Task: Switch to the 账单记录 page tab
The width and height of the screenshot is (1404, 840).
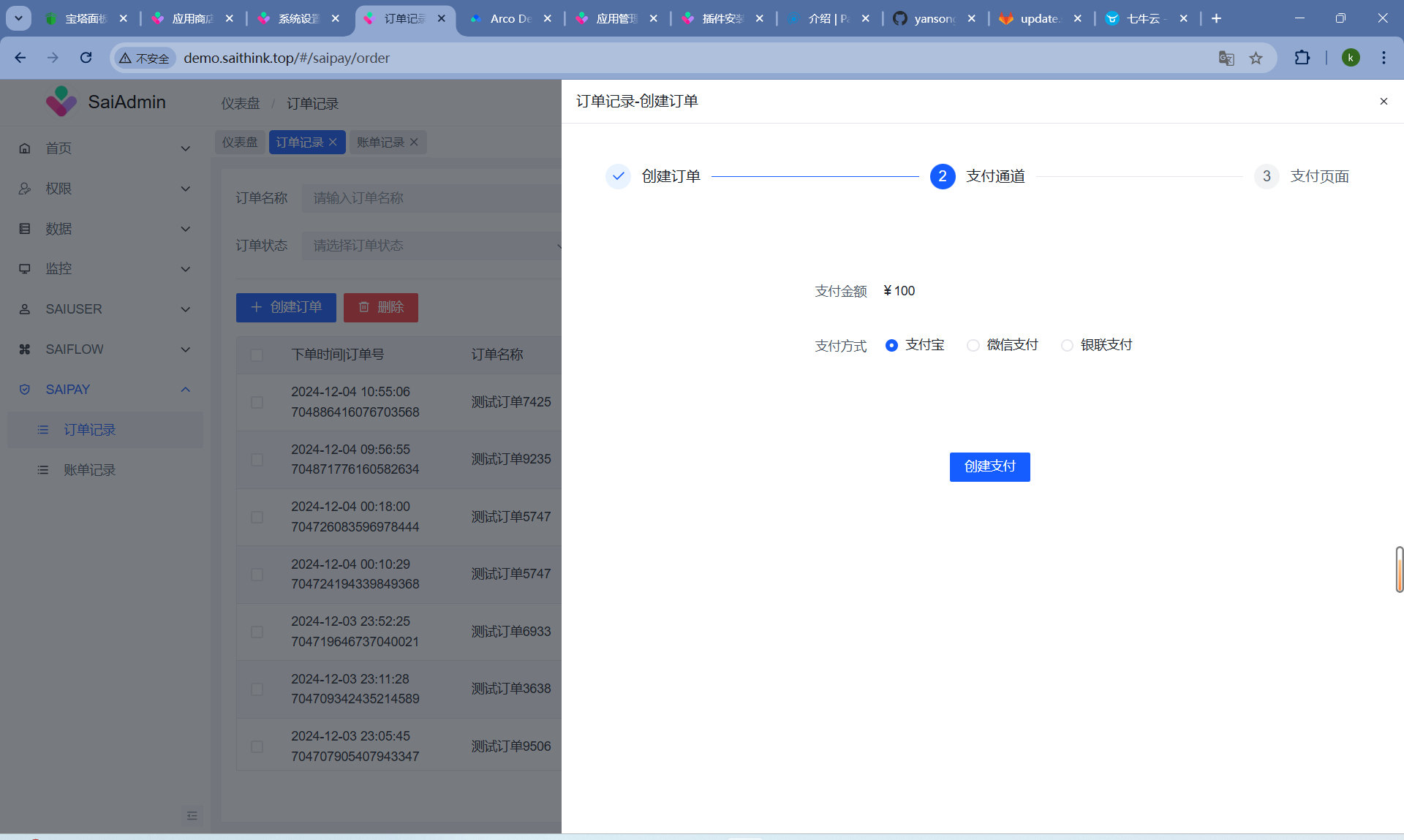Action: pyautogui.click(x=380, y=143)
